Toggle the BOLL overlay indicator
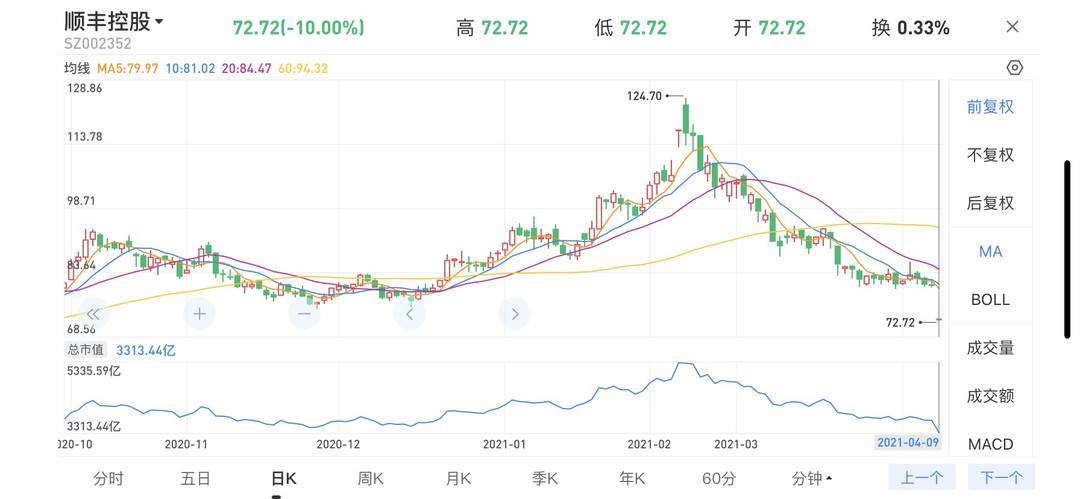 (x=990, y=300)
